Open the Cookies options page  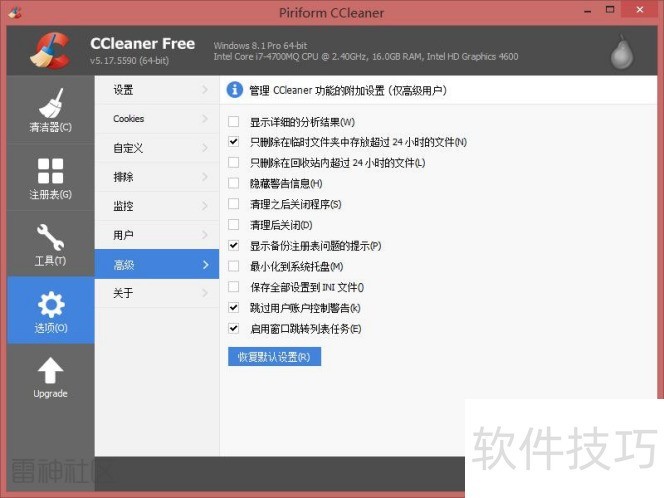tap(157, 119)
